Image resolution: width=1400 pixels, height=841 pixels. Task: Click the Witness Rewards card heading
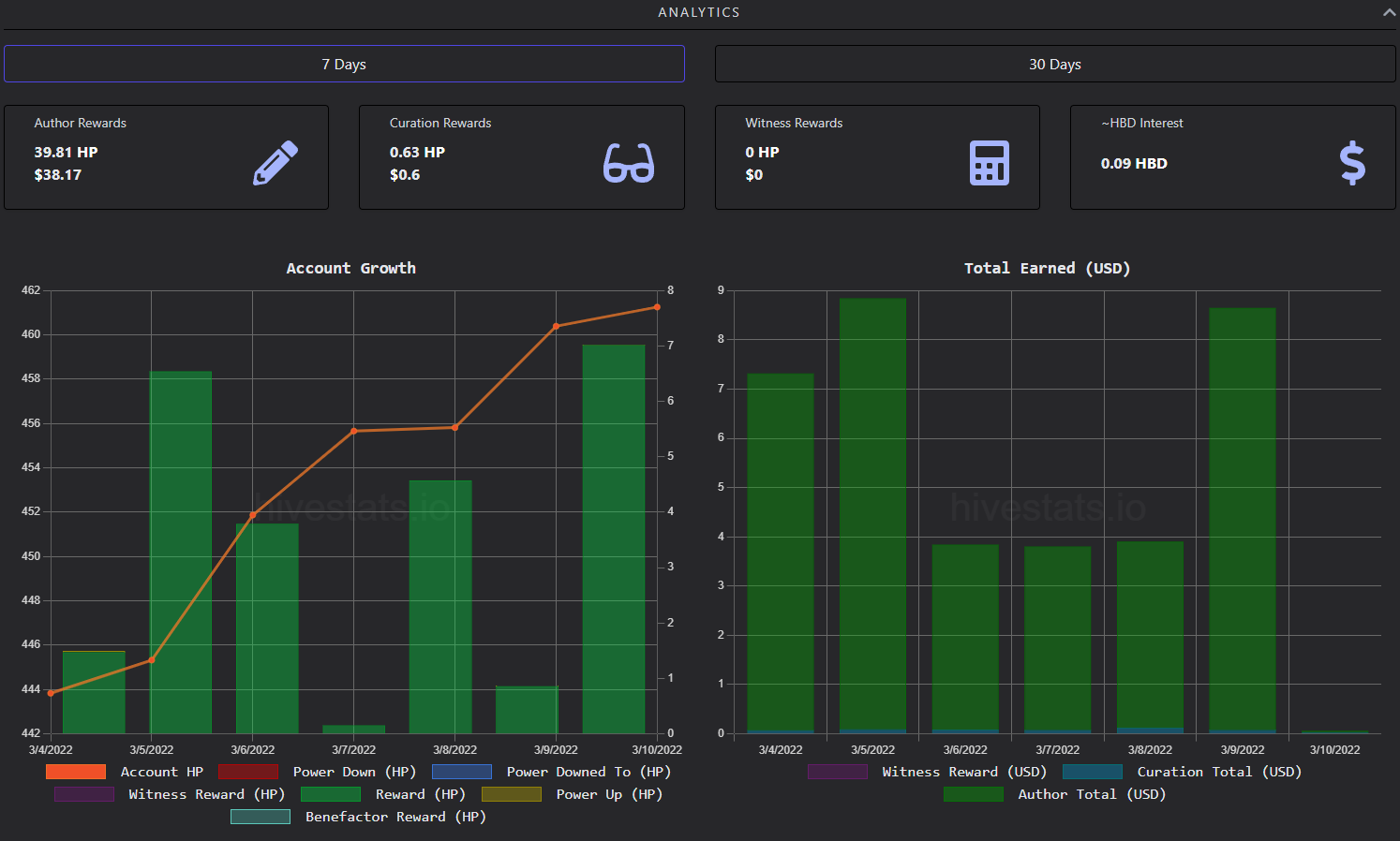794,123
